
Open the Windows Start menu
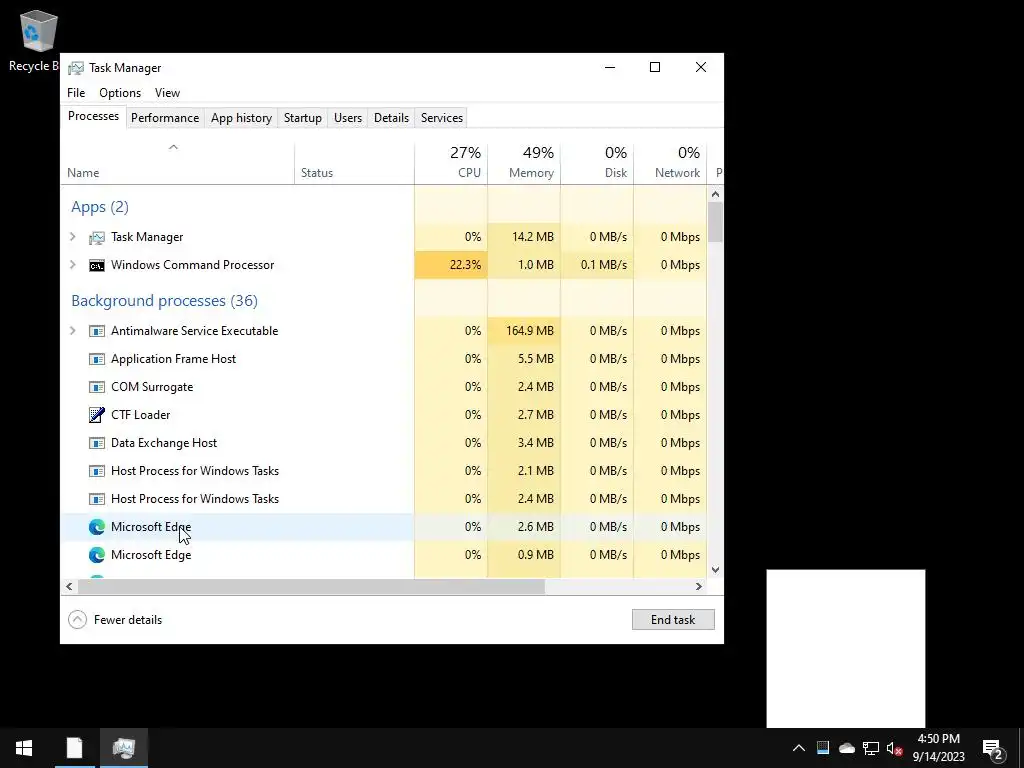(24, 748)
